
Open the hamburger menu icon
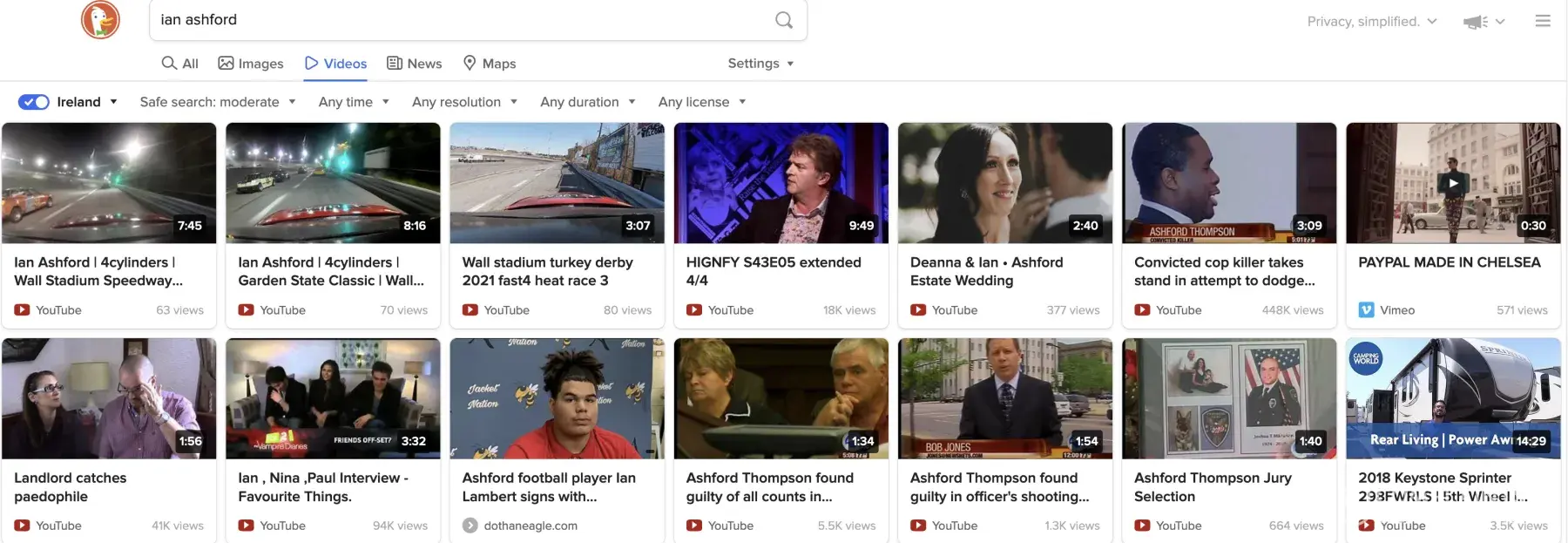coord(1543,21)
